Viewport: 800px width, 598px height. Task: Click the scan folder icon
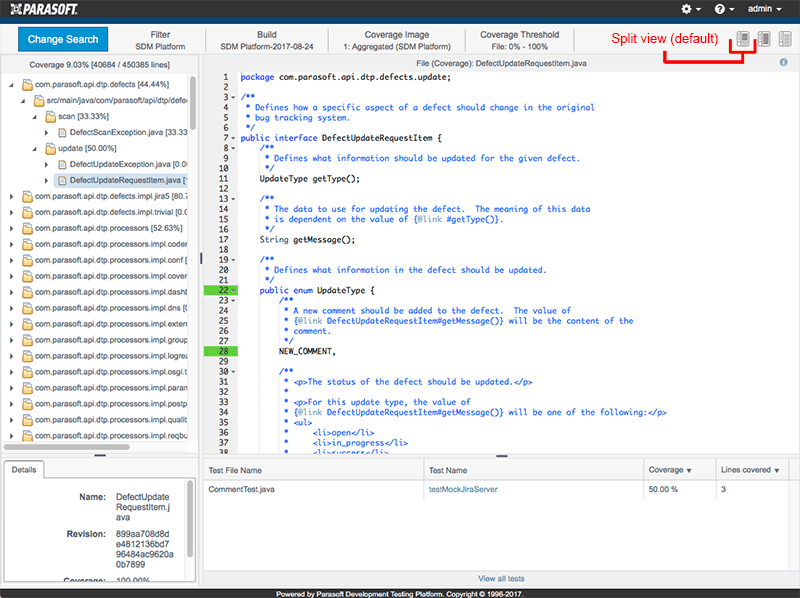coord(51,116)
